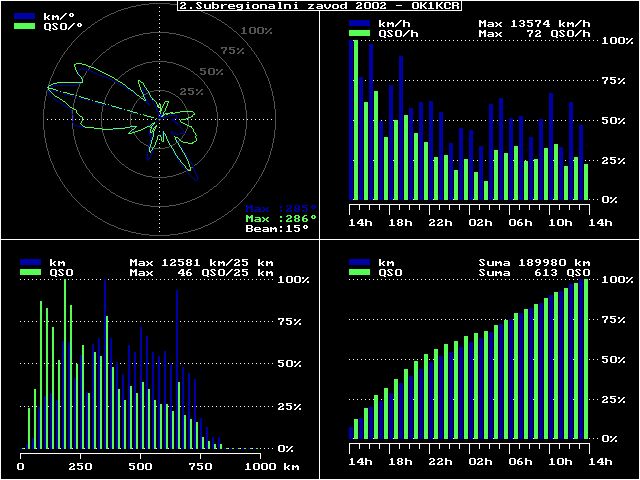640x480 pixels.
Task: Select the Max 12581 km/25 km label
Action: click(202, 262)
